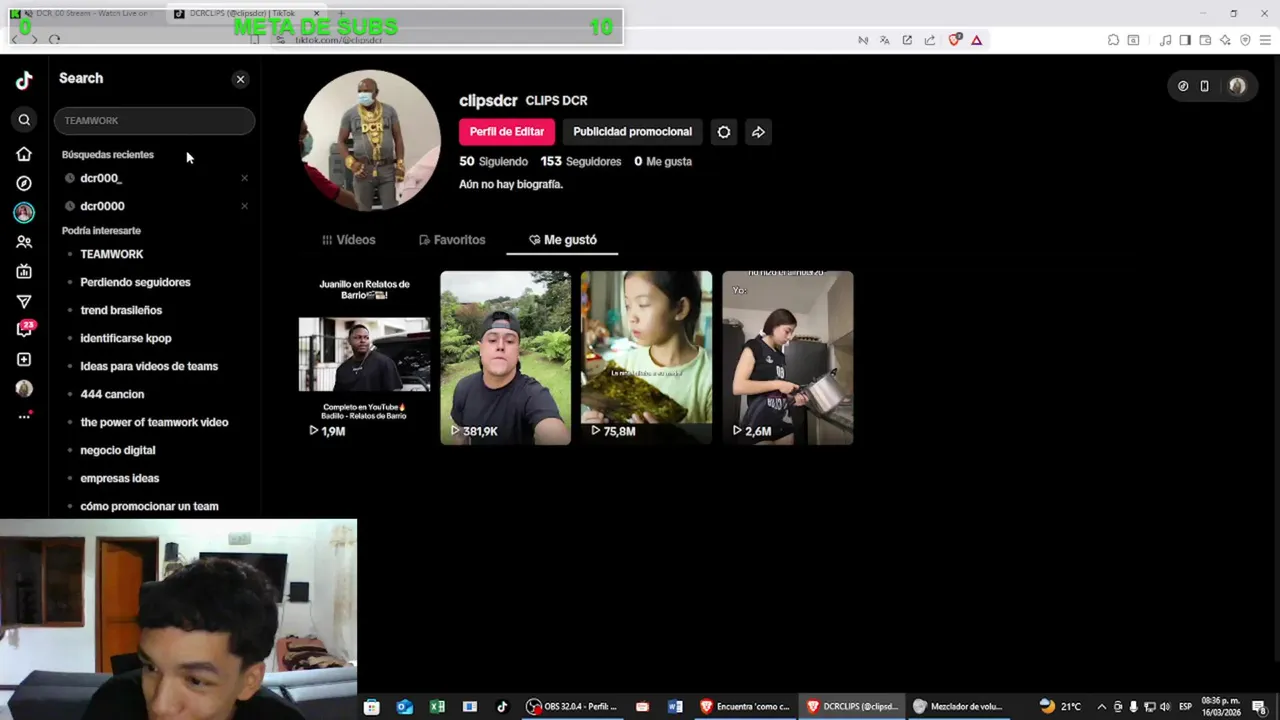Open the Explore compass icon

tap(24, 183)
